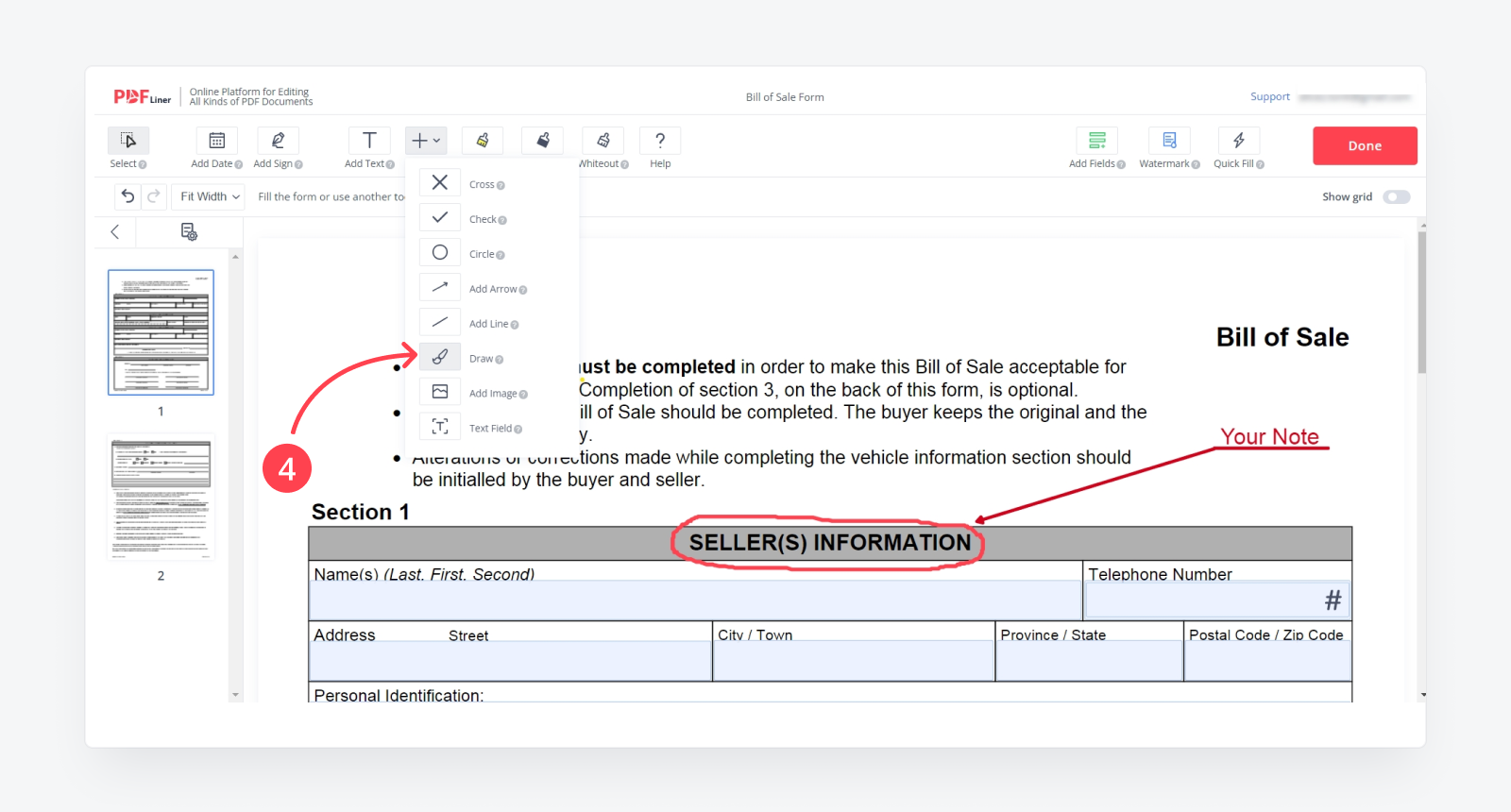Open page 2 thumbnail

161,499
